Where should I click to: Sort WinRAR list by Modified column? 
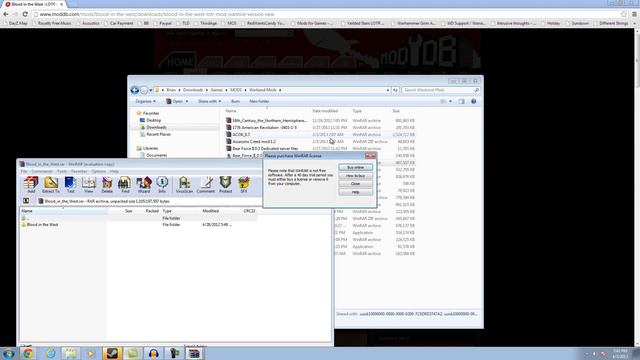point(211,211)
